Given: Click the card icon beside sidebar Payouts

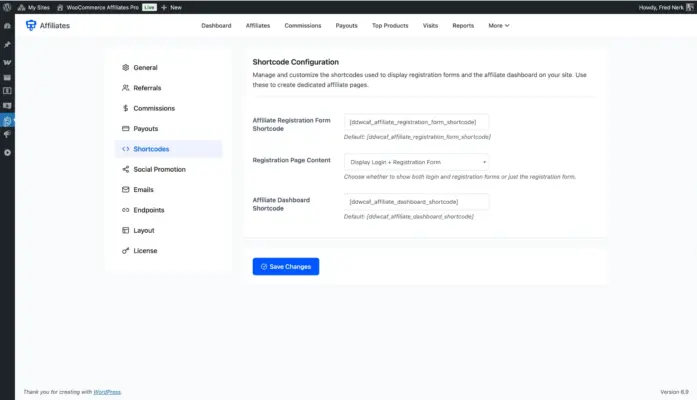Looking at the screenshot, I should pos(125,128).
